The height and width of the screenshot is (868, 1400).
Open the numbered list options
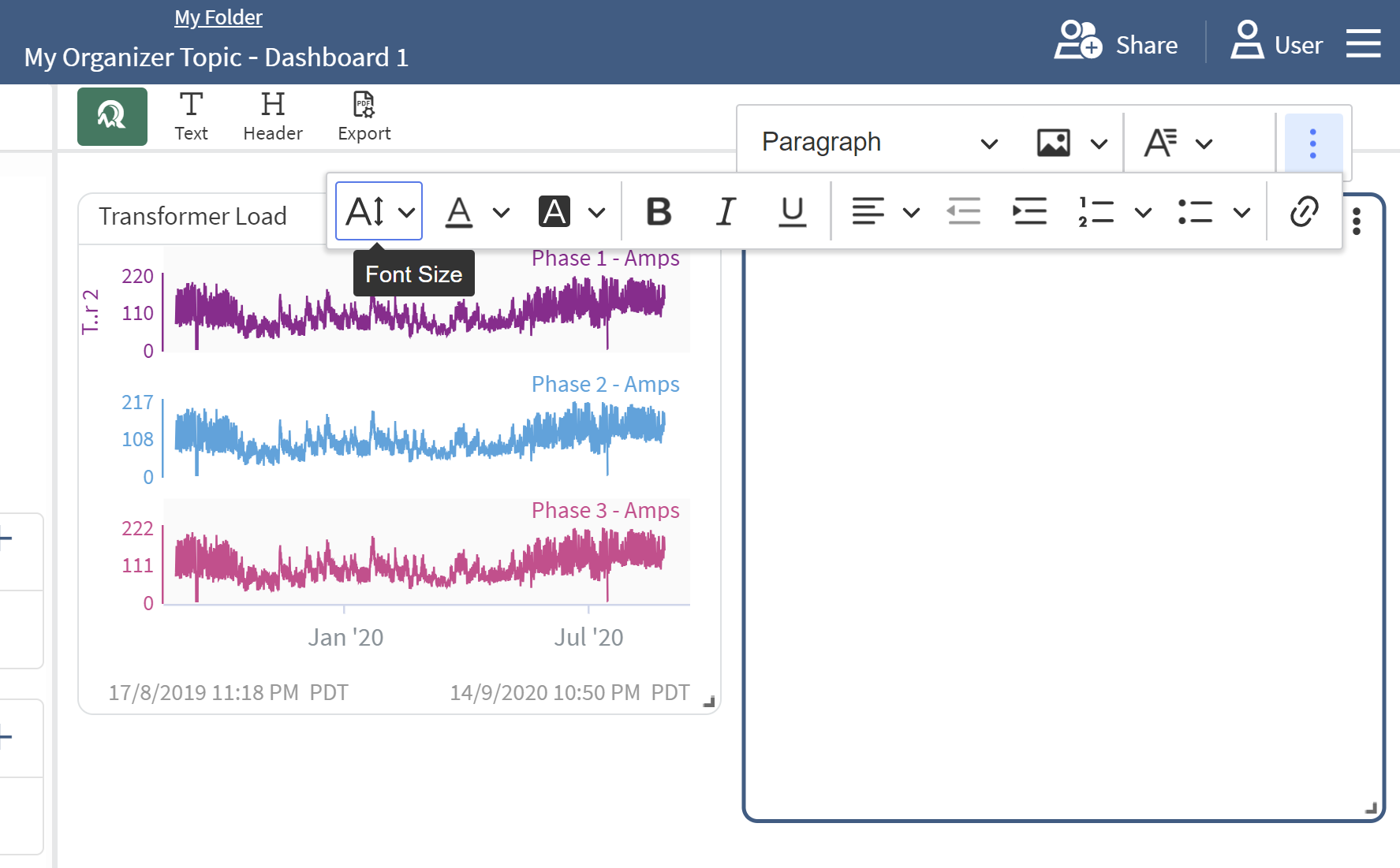(x=1143, y=212)
